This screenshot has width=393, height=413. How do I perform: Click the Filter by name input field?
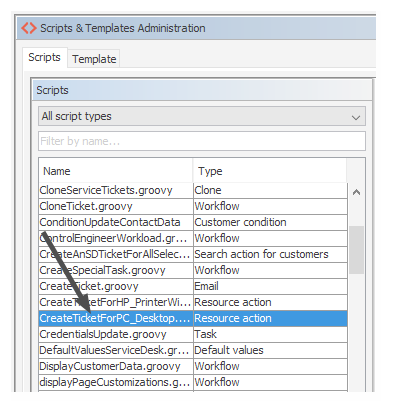tap(202, 141)
